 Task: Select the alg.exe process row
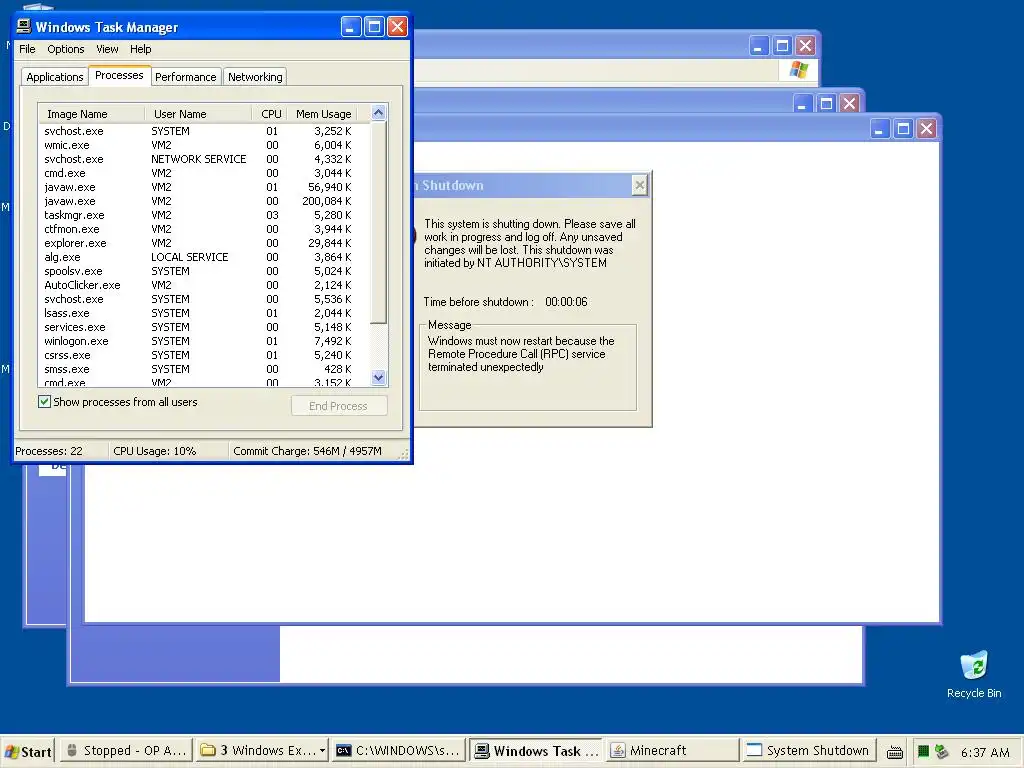(204, 257)
